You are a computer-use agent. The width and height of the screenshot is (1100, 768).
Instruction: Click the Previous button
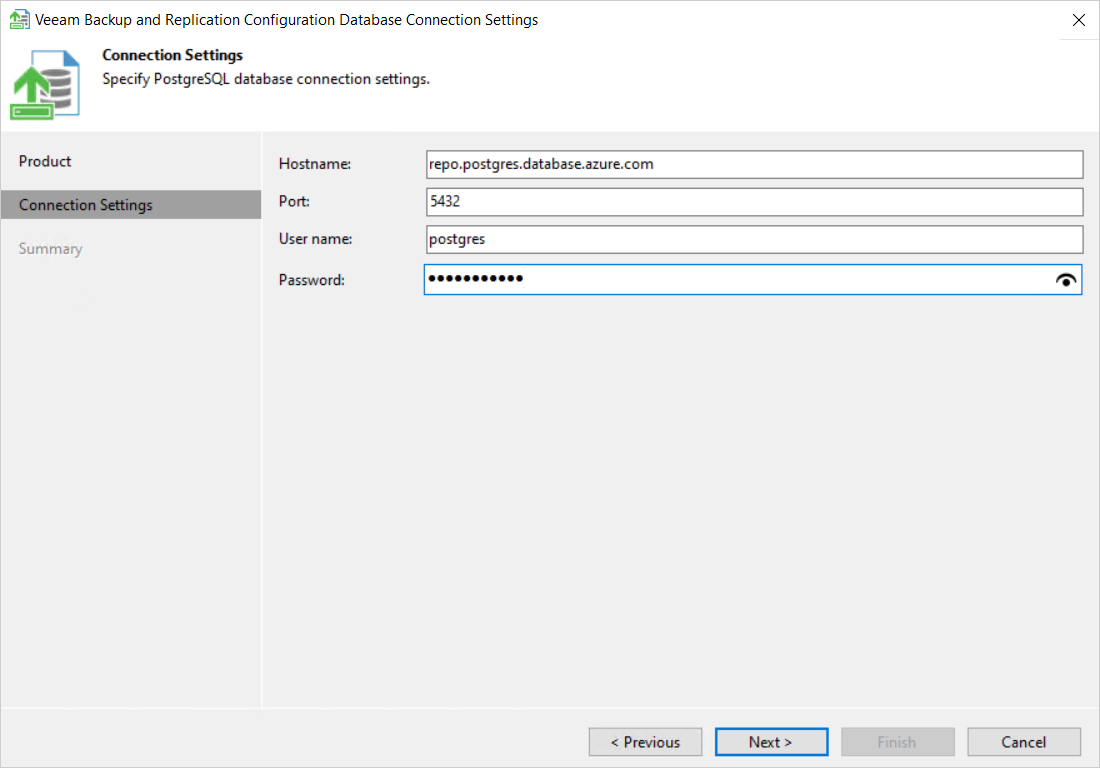click(645, 742)
